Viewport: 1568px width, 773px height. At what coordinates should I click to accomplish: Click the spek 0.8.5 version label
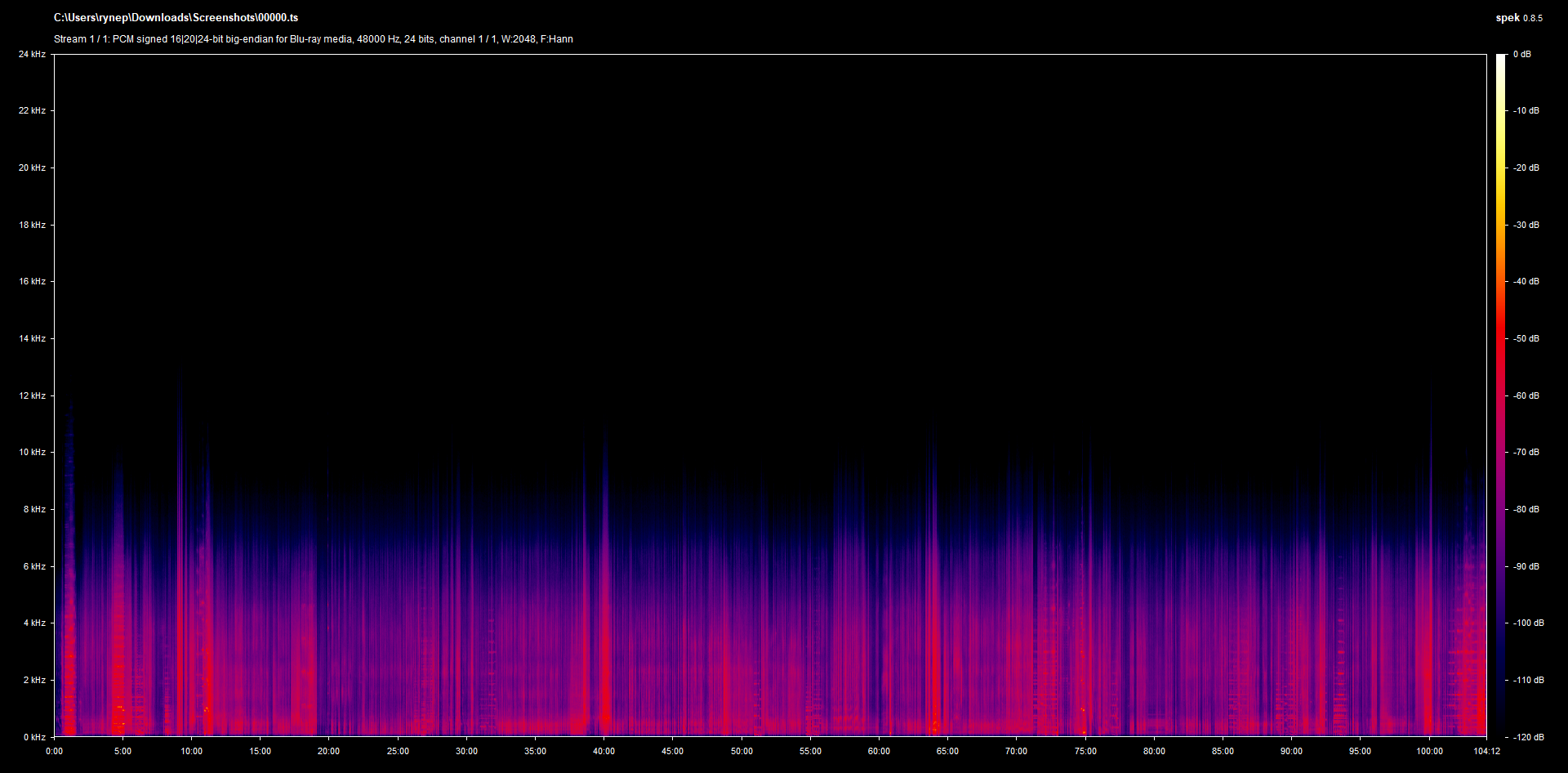pos(1518,17)
